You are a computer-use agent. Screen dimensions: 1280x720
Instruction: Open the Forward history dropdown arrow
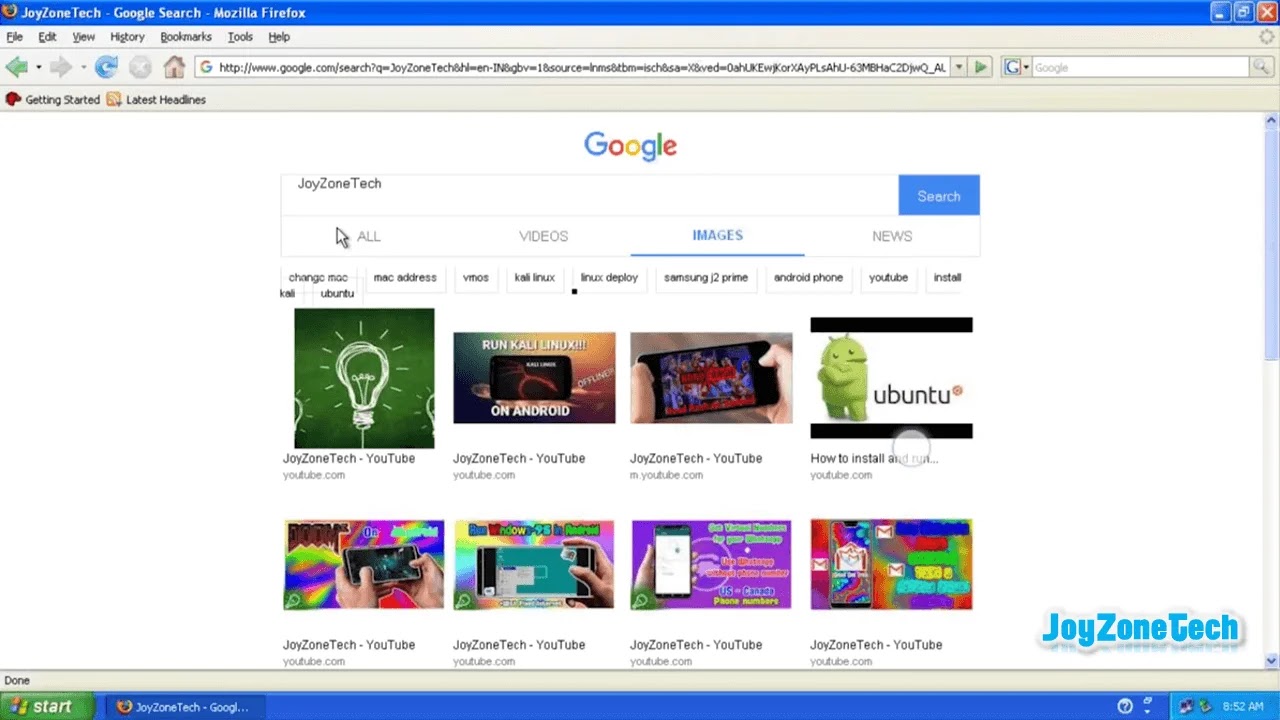[x=82, y=68]
